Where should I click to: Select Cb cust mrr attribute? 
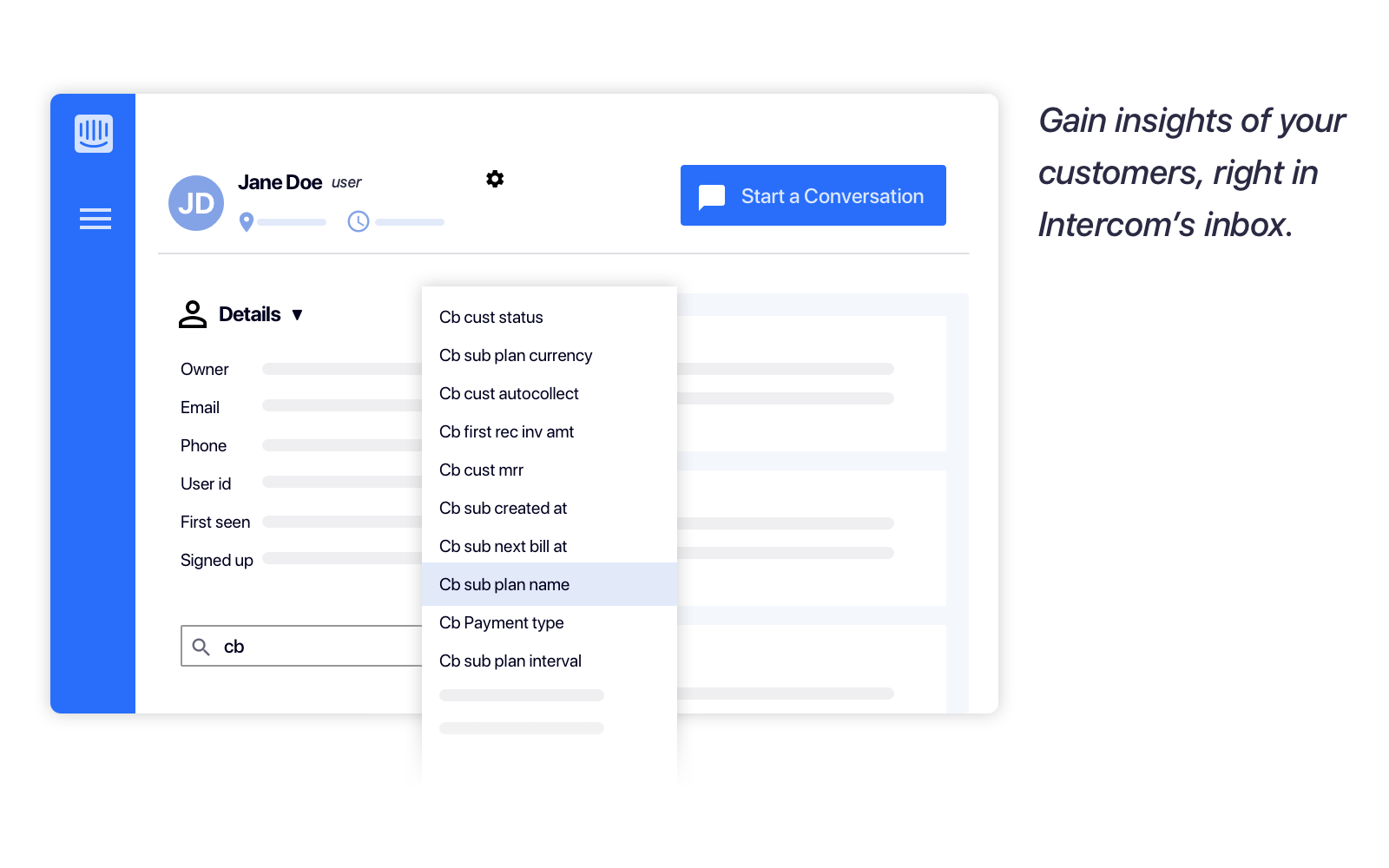point(481,470)
